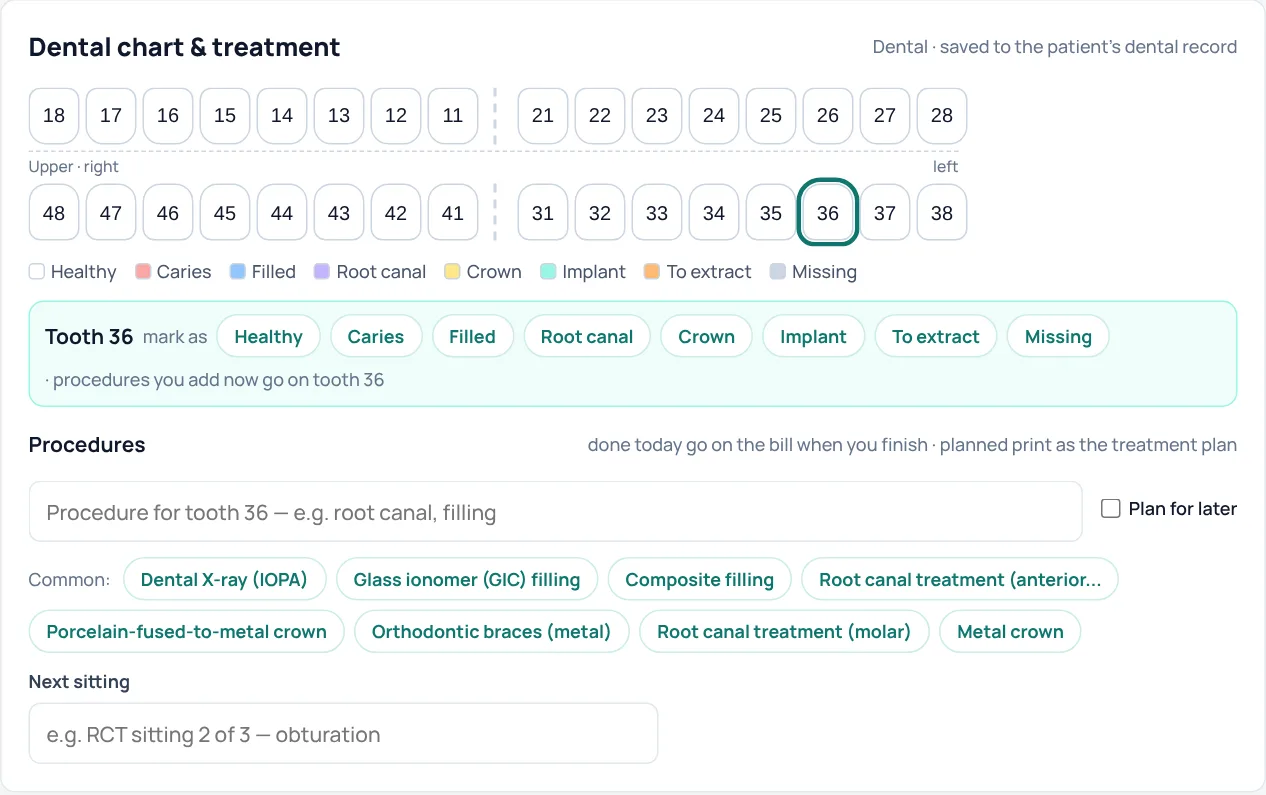
Task: Select tooth 14 in the chart
Action: click(x=282, y=115)
